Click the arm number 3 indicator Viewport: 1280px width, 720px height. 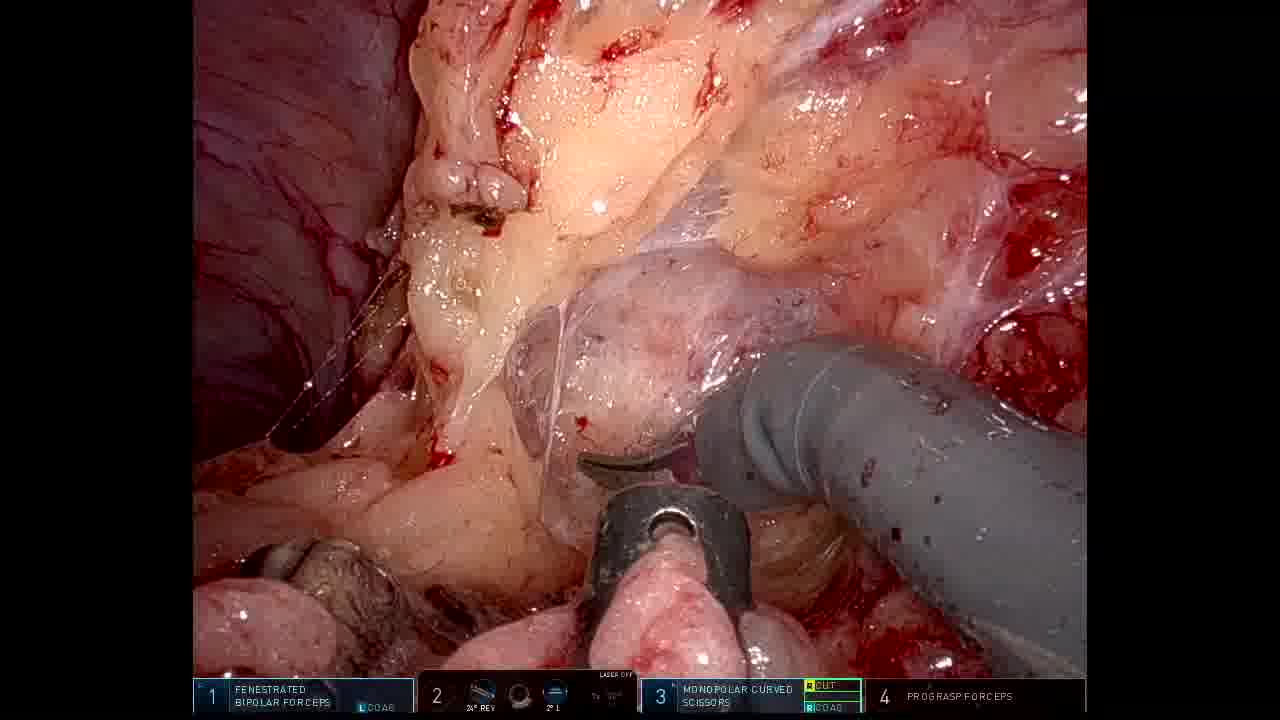pyautogui.click(x=660, y=696)
